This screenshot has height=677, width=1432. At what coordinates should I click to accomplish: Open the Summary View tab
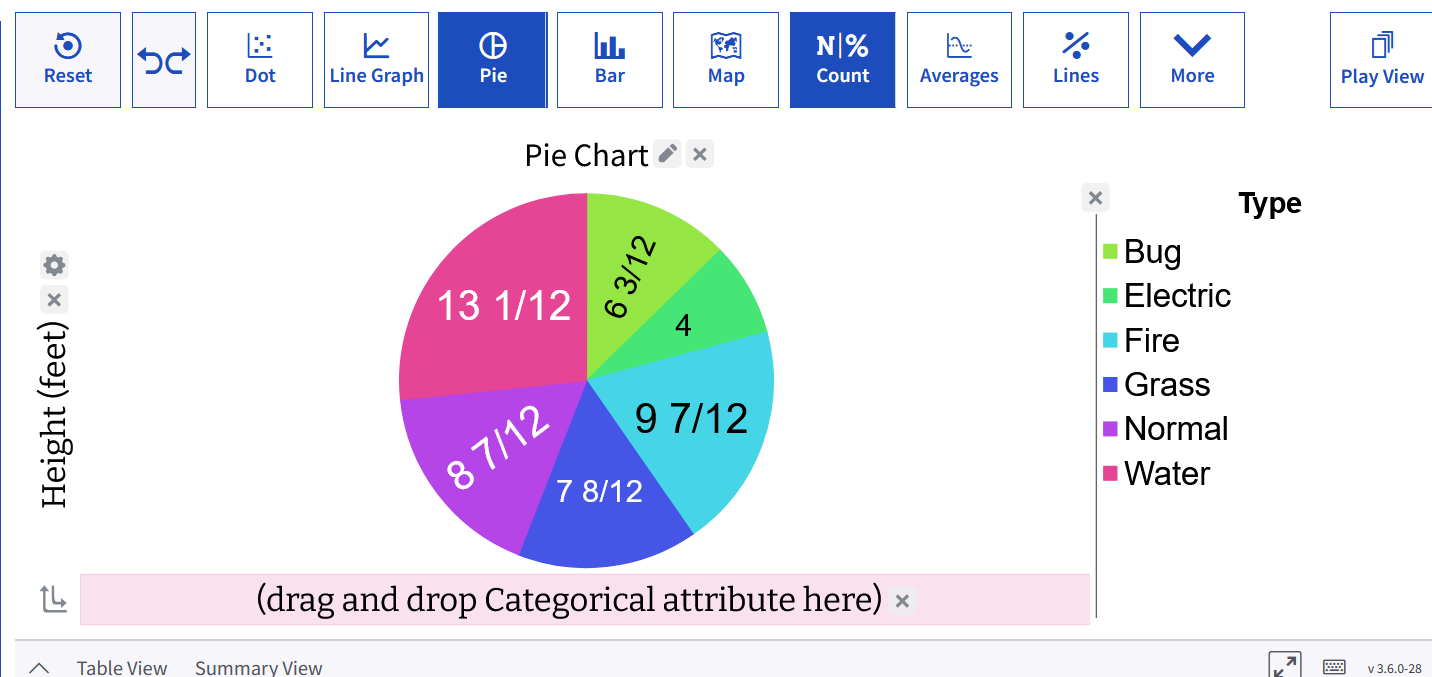(259, 668)
